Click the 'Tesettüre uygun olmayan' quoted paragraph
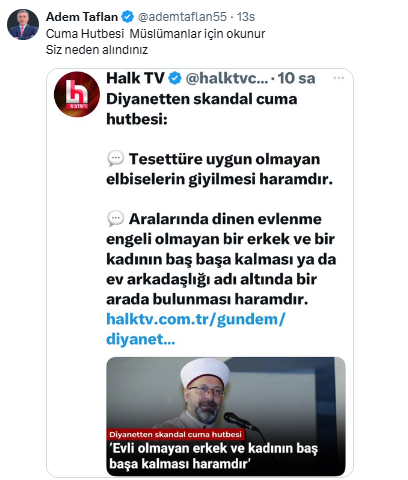 pyautogui.click(x=219, y=169)
